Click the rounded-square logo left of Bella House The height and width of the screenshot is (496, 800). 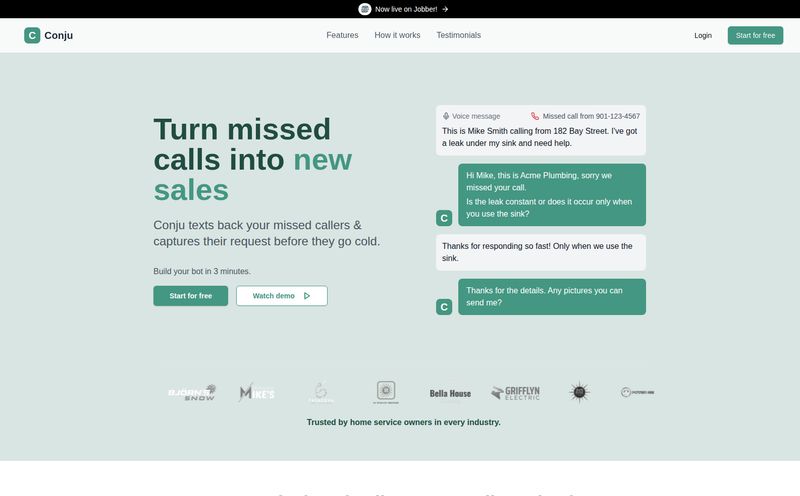(386, 392)
